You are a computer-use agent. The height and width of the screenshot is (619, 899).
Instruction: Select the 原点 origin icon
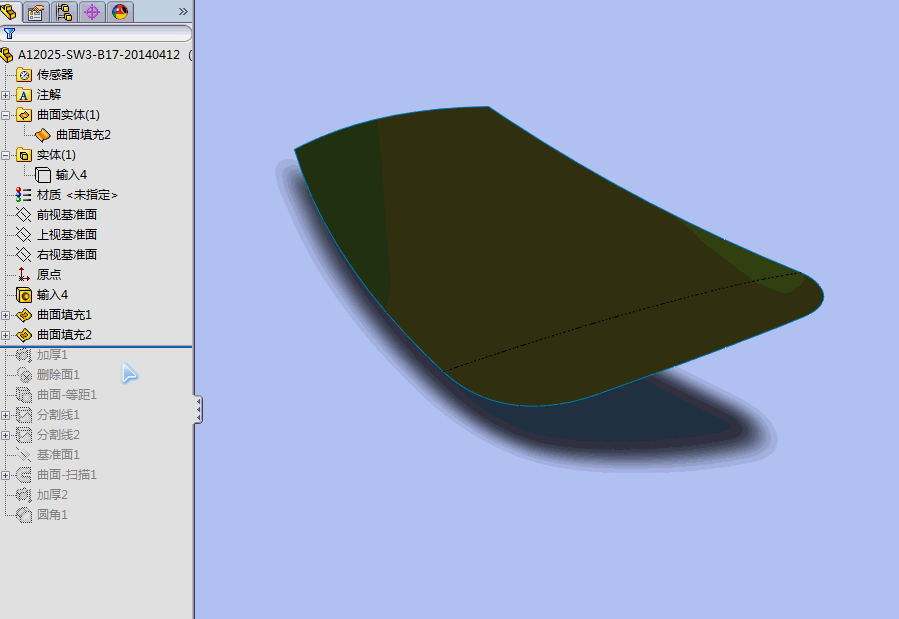point(24,275)
